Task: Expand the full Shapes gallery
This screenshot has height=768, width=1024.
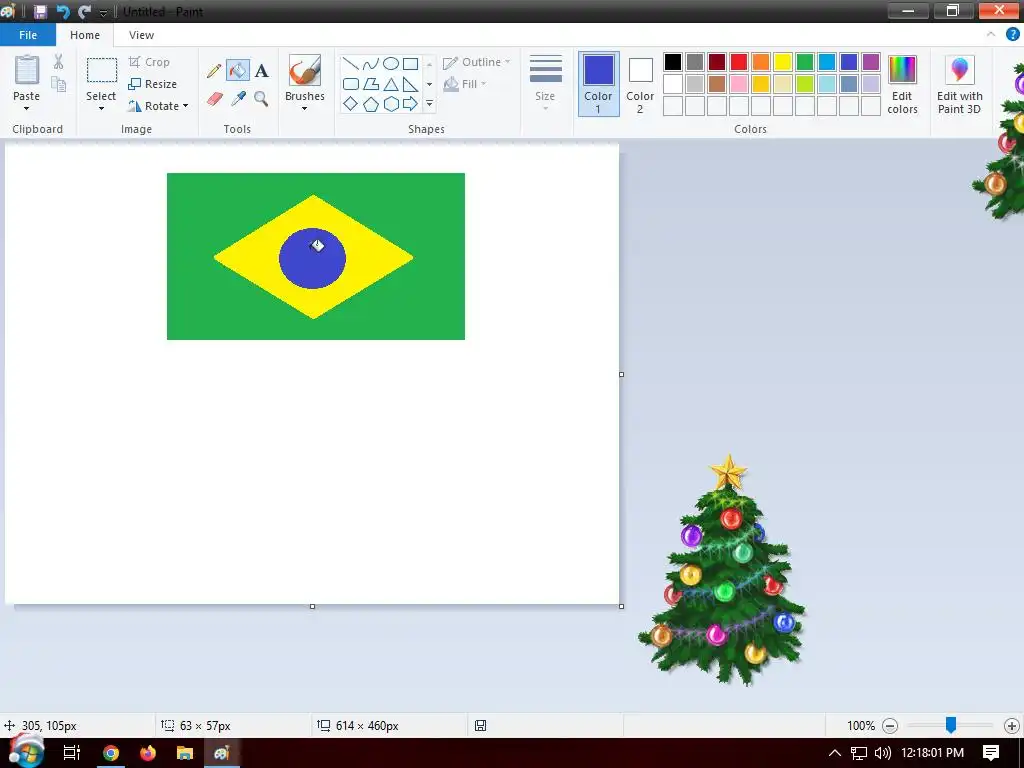Action: click(x=429, y=104)
